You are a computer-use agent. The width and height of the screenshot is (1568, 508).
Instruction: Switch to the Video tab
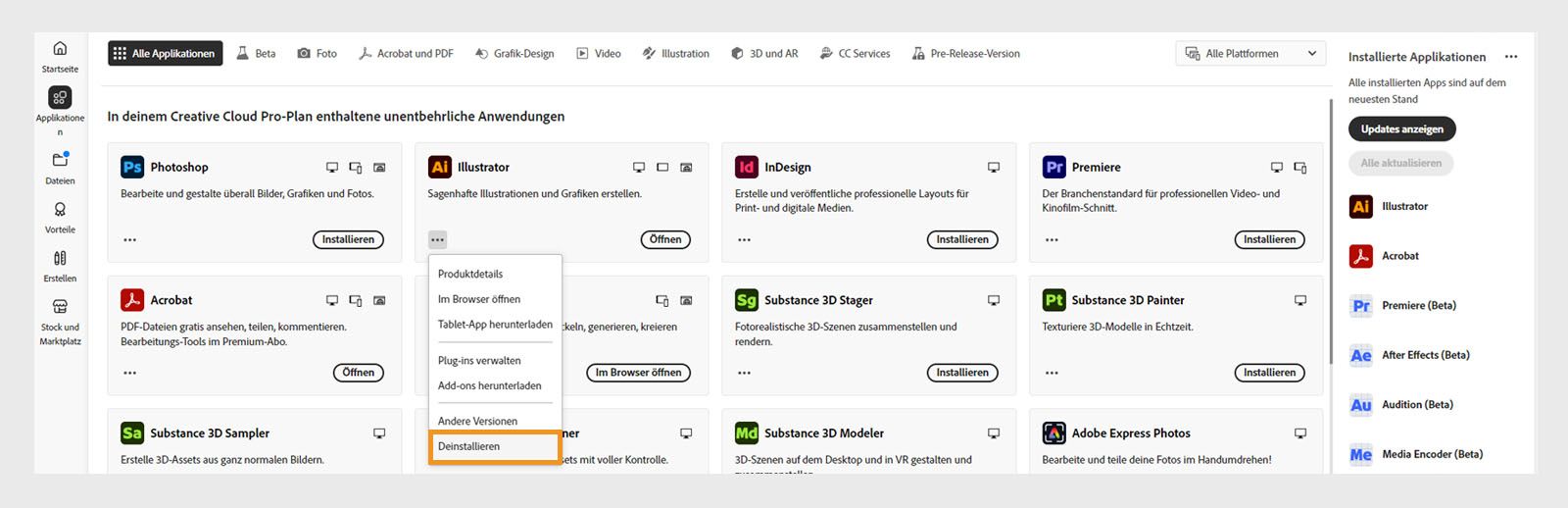(598, 53)
